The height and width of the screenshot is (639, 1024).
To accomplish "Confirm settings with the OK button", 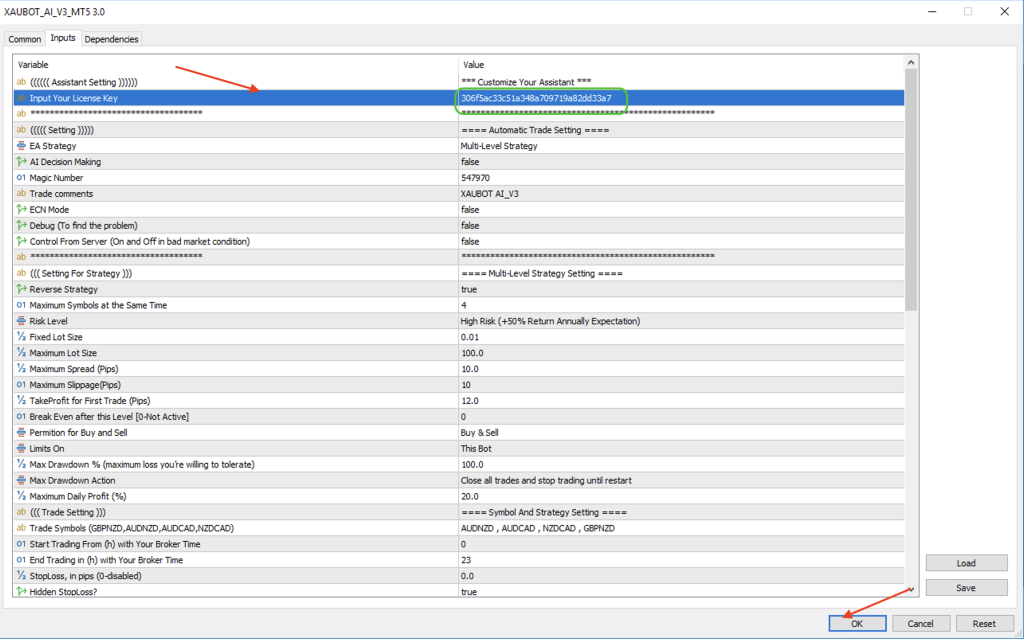I will pyautogui.click(x=857, y=623).
